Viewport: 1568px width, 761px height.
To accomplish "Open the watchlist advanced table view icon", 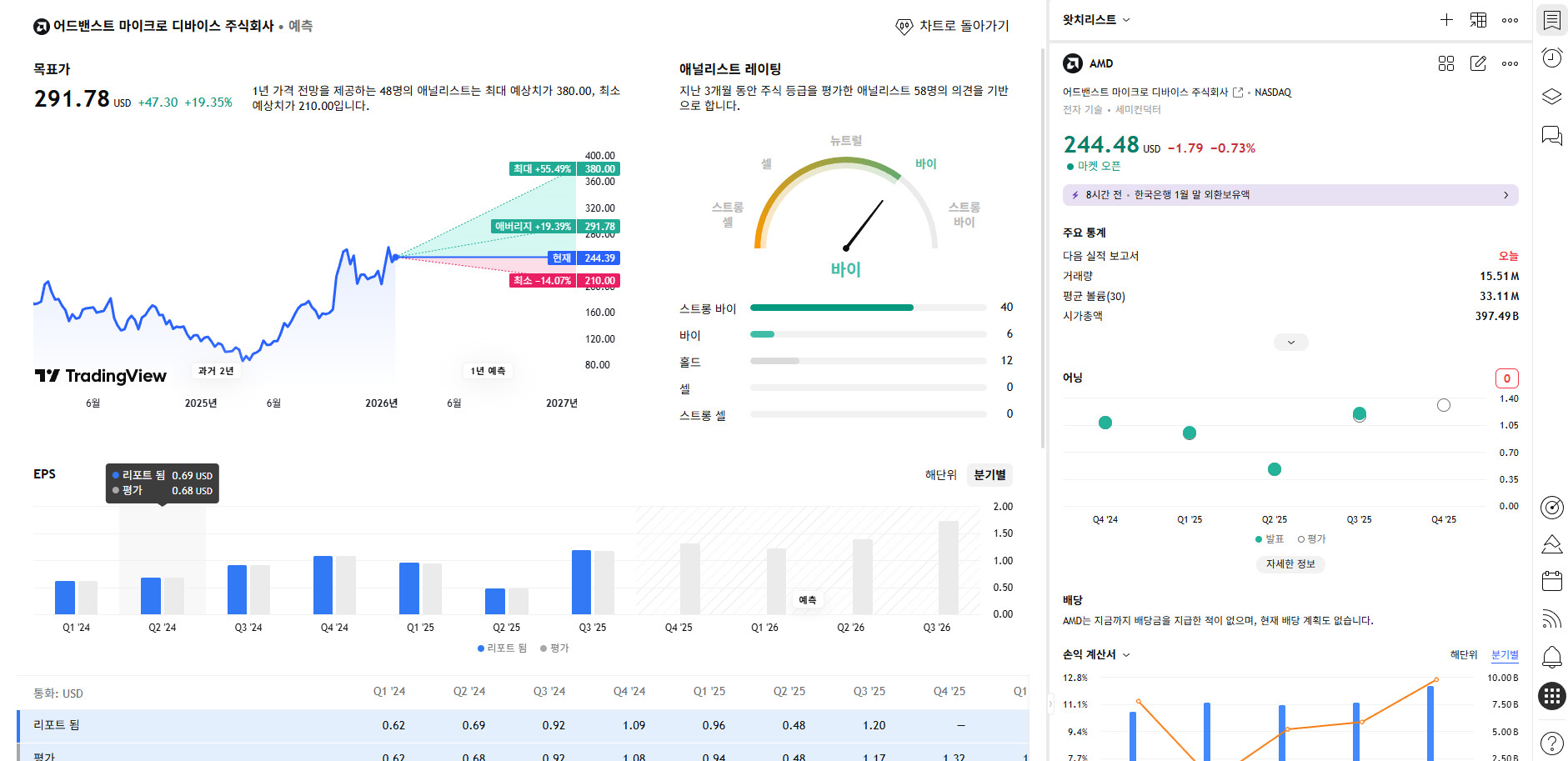I will click(1478, 20).
